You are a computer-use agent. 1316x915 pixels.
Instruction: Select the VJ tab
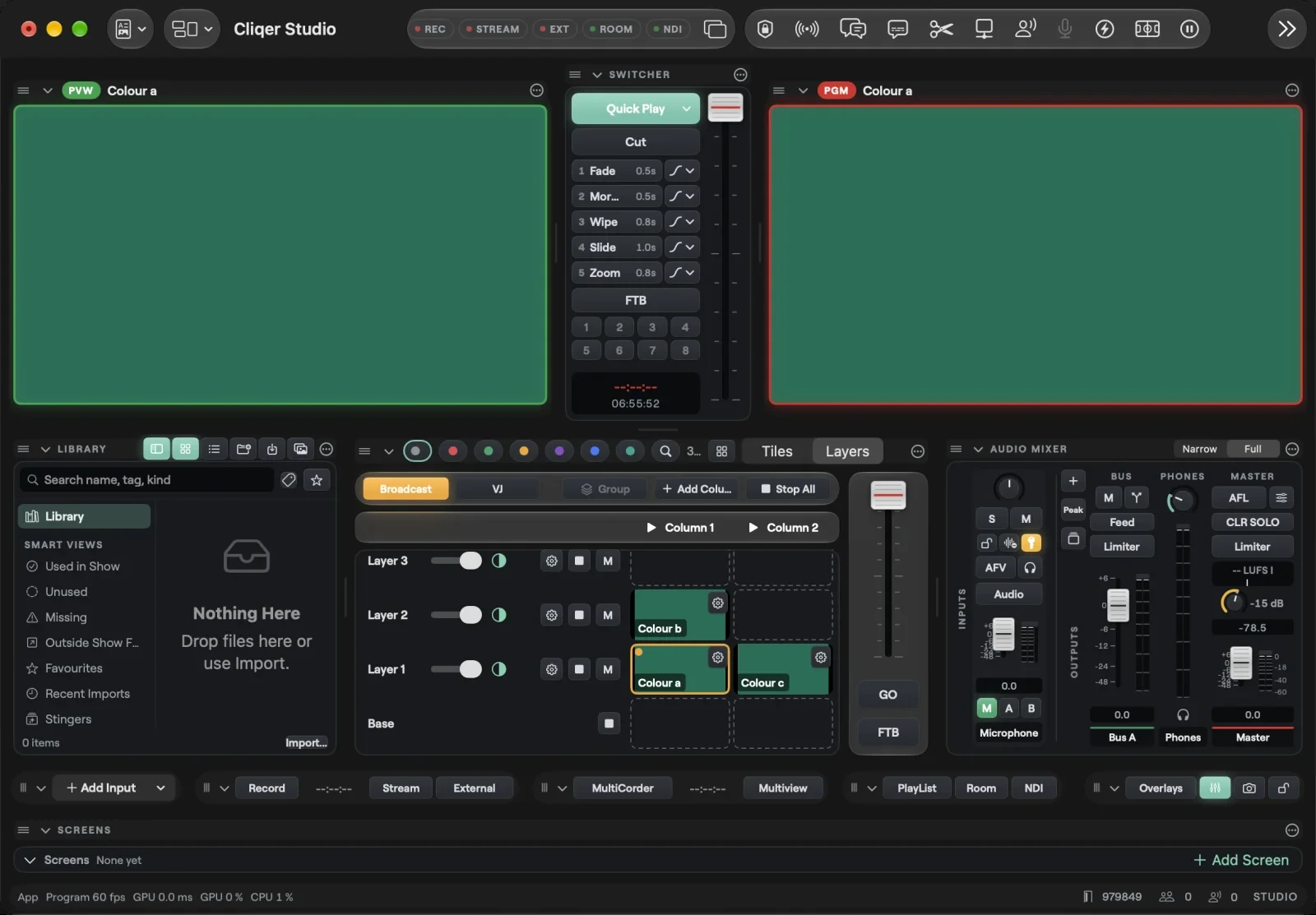coord(498,489)
